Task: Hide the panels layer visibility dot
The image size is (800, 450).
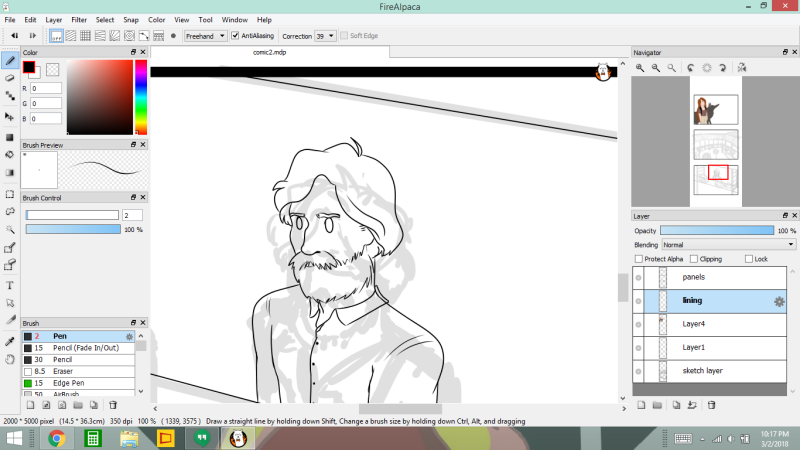Action: [638, 277]
